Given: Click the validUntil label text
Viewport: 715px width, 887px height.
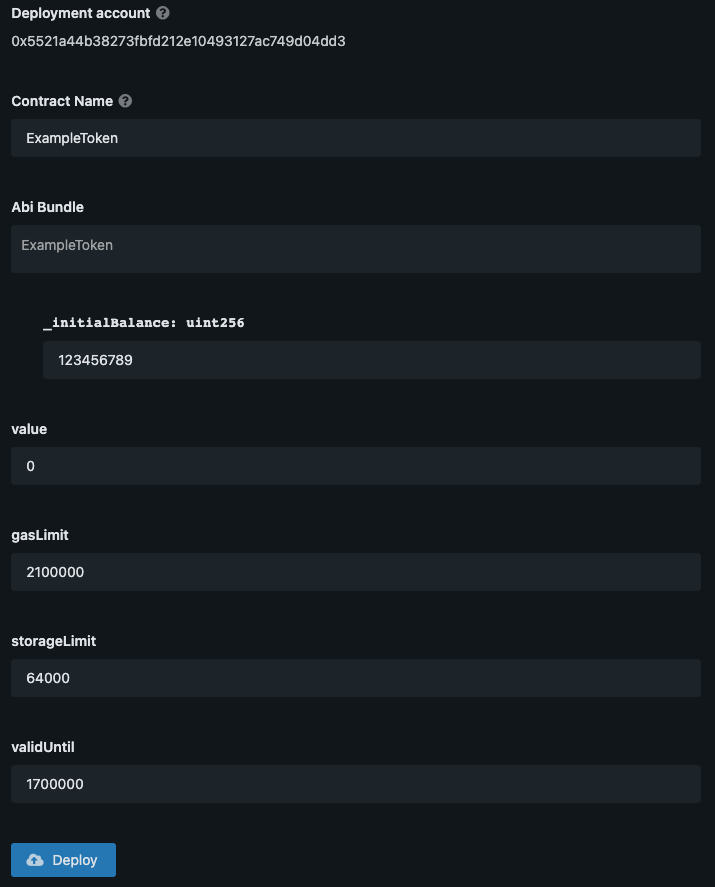Looking at the screenshot, I should pos(43,747).
